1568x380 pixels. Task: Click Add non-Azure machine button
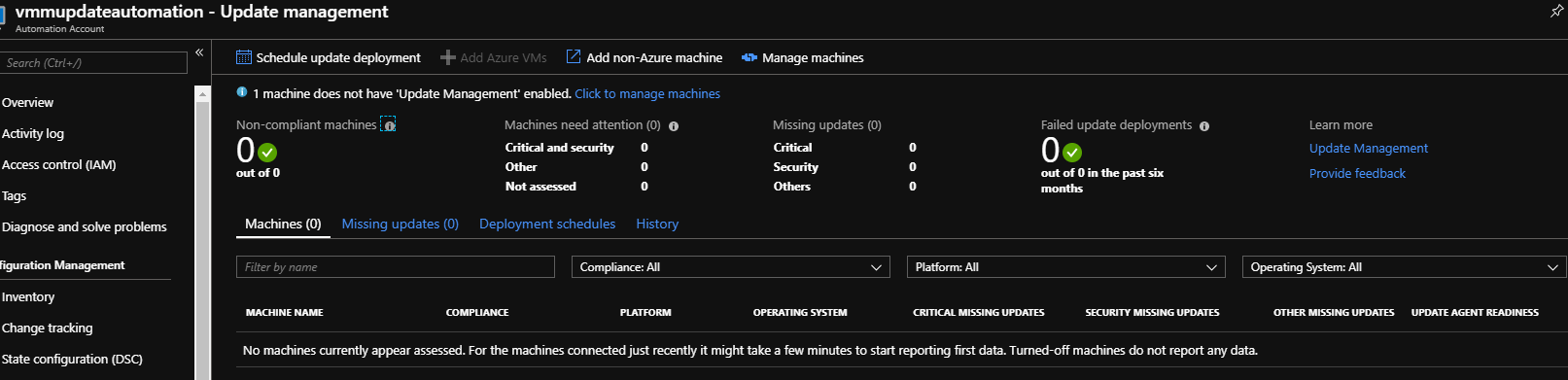pos(645,57)
